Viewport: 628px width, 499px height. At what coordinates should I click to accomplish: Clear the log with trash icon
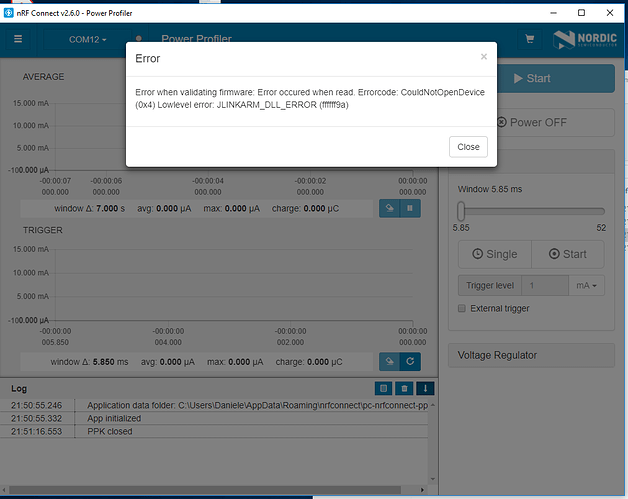click(404, 388)
